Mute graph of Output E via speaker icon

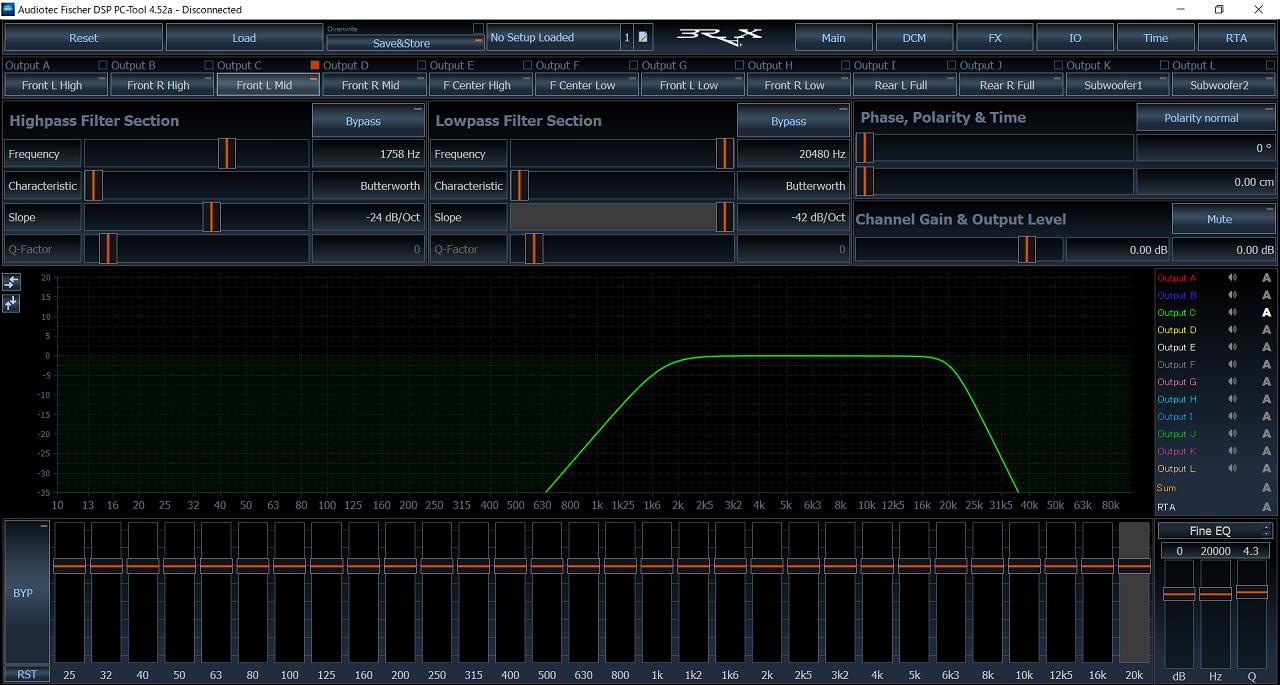[1233, 347]
